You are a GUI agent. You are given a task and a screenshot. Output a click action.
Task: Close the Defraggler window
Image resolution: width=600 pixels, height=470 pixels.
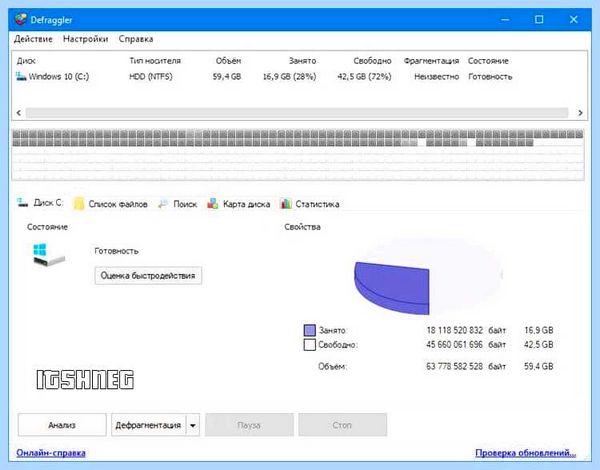click(x=573, y=20)
